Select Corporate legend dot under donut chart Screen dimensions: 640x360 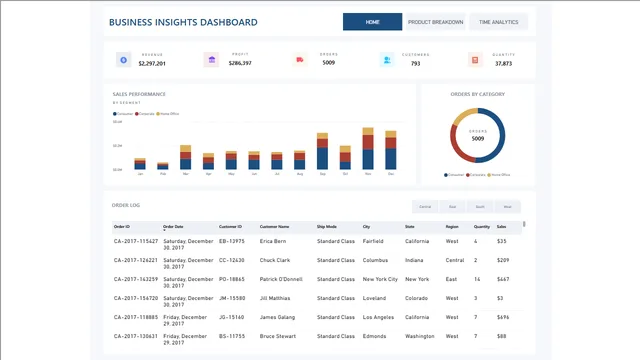tap(468, 175)
